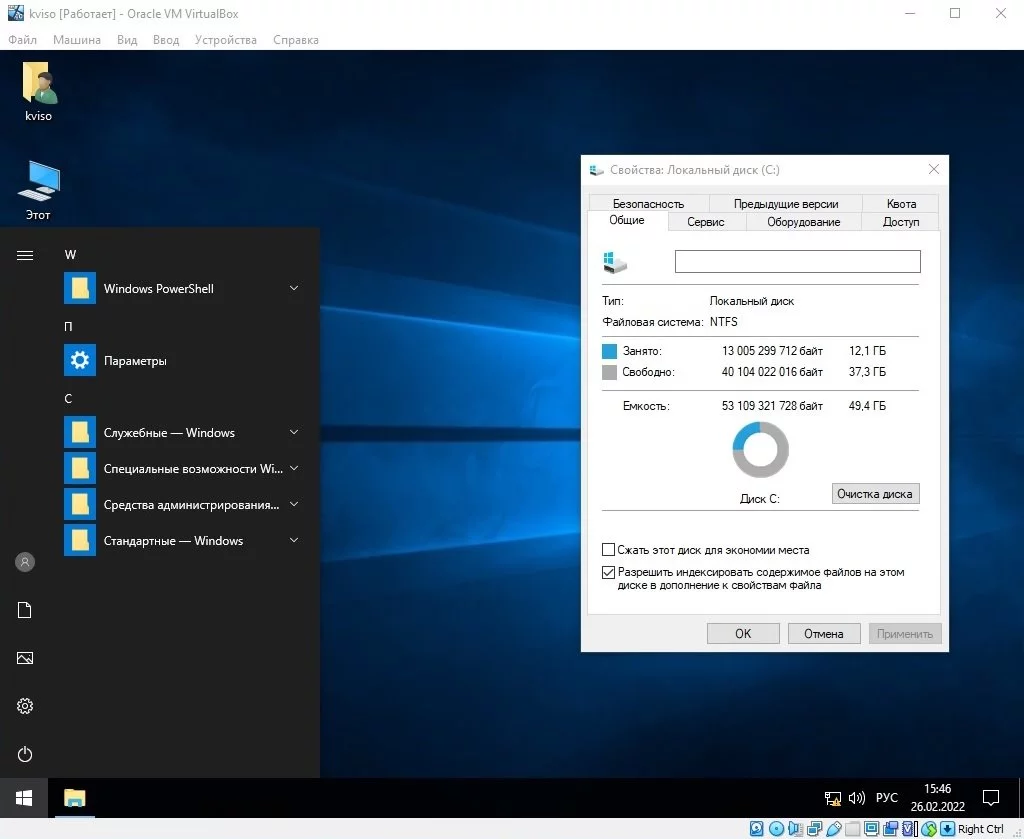Switch to the Безопасность tab
Image resolution: width=1024 pixels, height=839 pixels.
pyautogui.click(x=648, y=204)
